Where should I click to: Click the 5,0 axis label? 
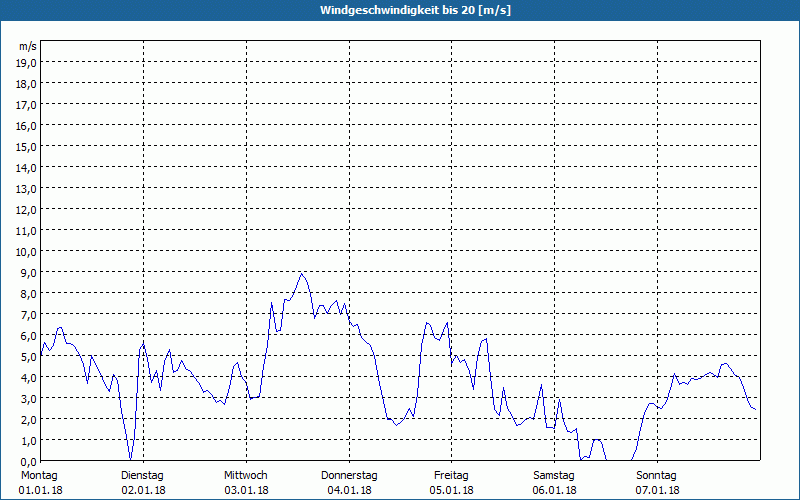tap(29, 357)
